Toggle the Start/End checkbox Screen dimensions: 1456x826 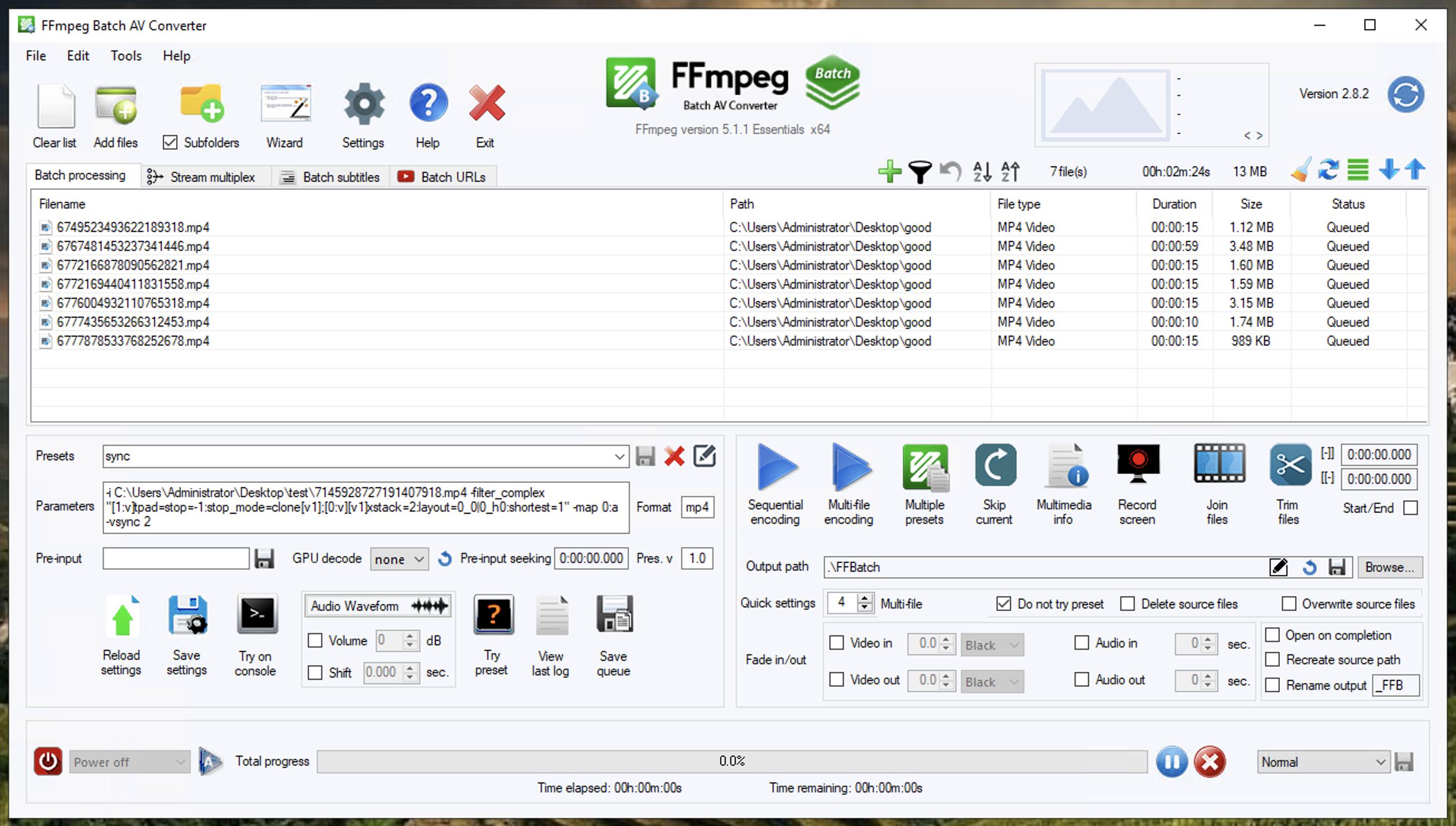click(1411, 508)
